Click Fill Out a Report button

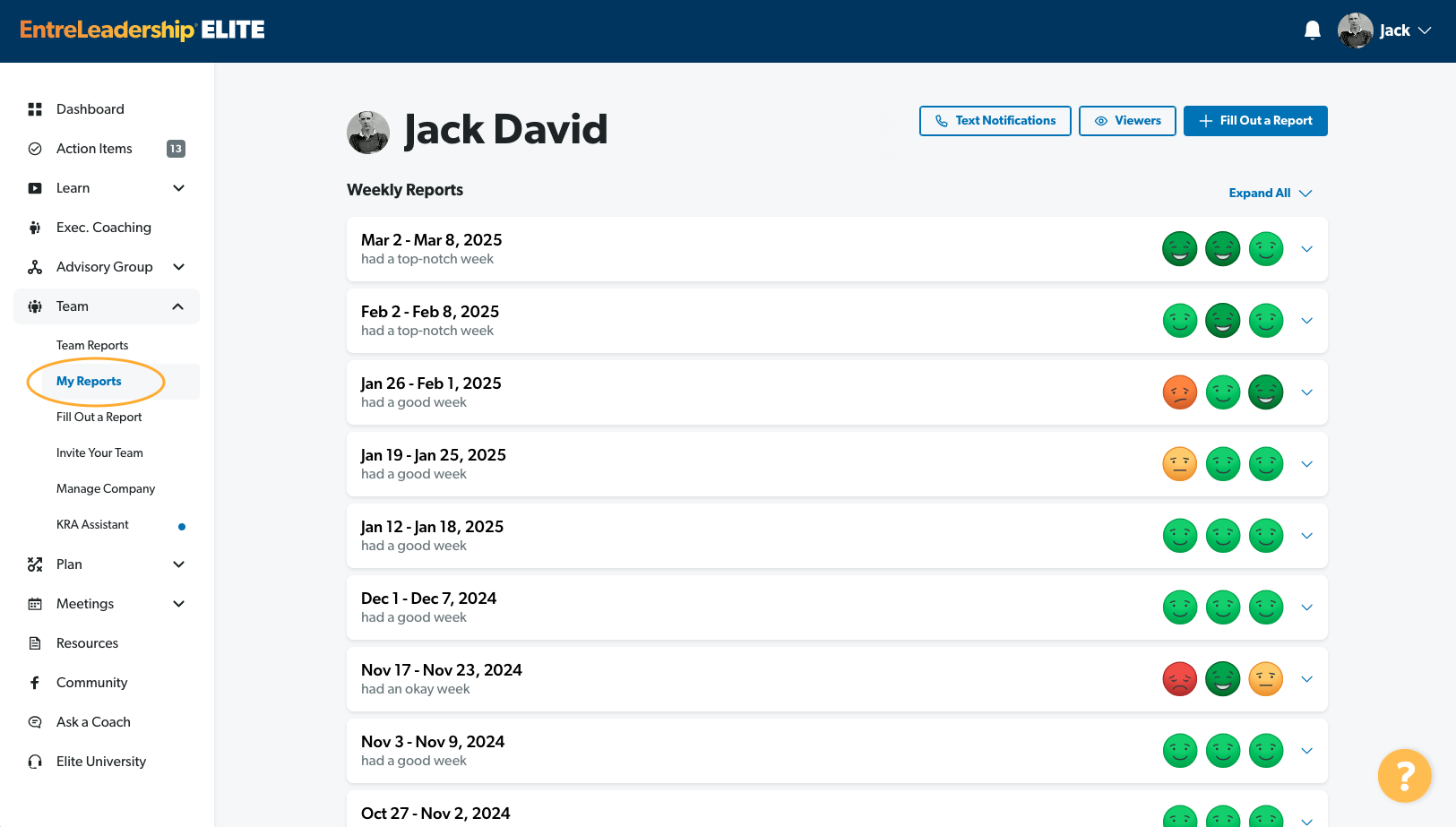(x=1255, y=121)
